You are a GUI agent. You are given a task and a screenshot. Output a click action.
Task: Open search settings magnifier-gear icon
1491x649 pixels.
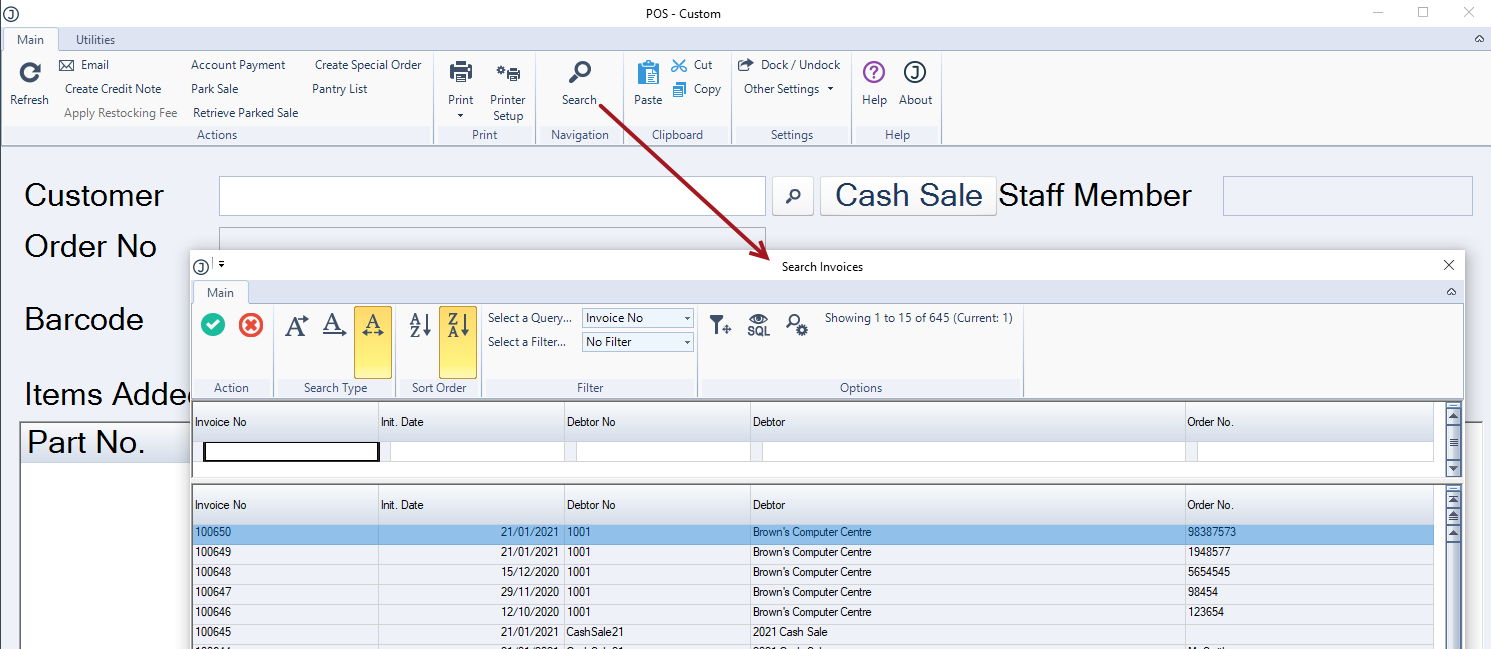797,325
